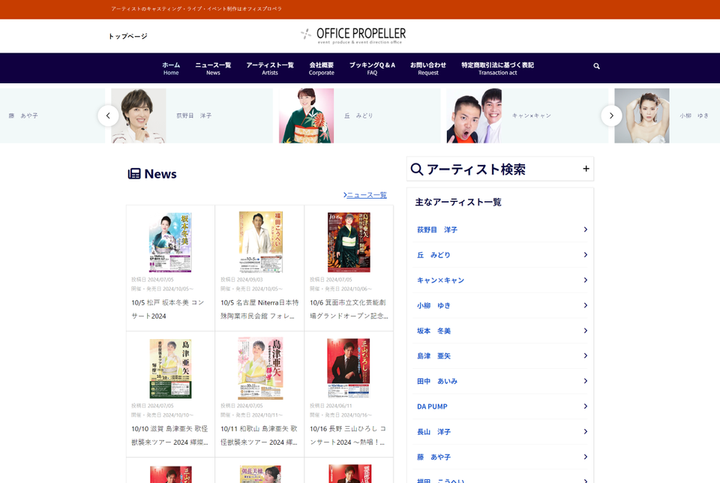
Task: Open キャン×キャン in artist list
Action: (501, 280)
